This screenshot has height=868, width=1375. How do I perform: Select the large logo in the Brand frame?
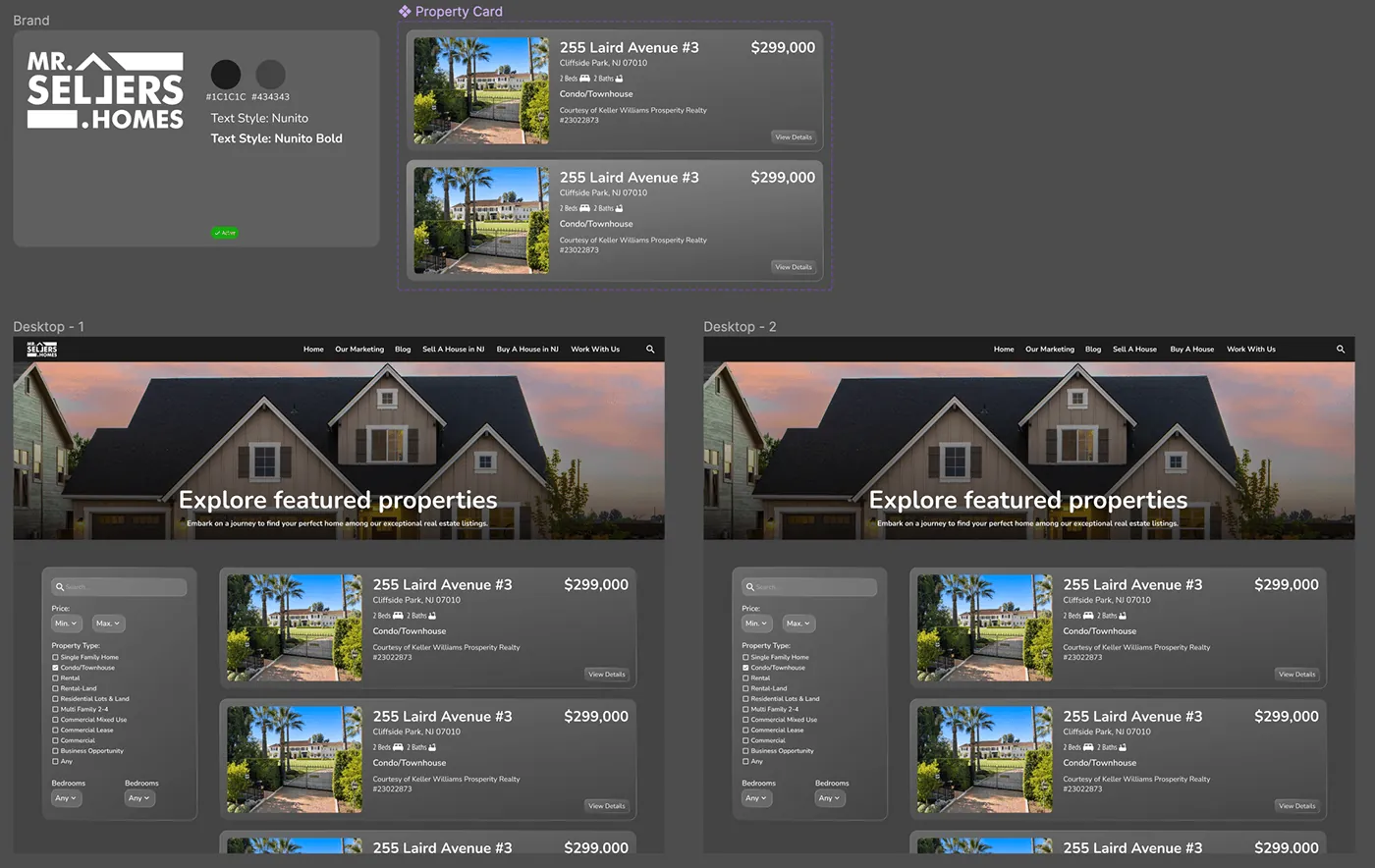105,90
